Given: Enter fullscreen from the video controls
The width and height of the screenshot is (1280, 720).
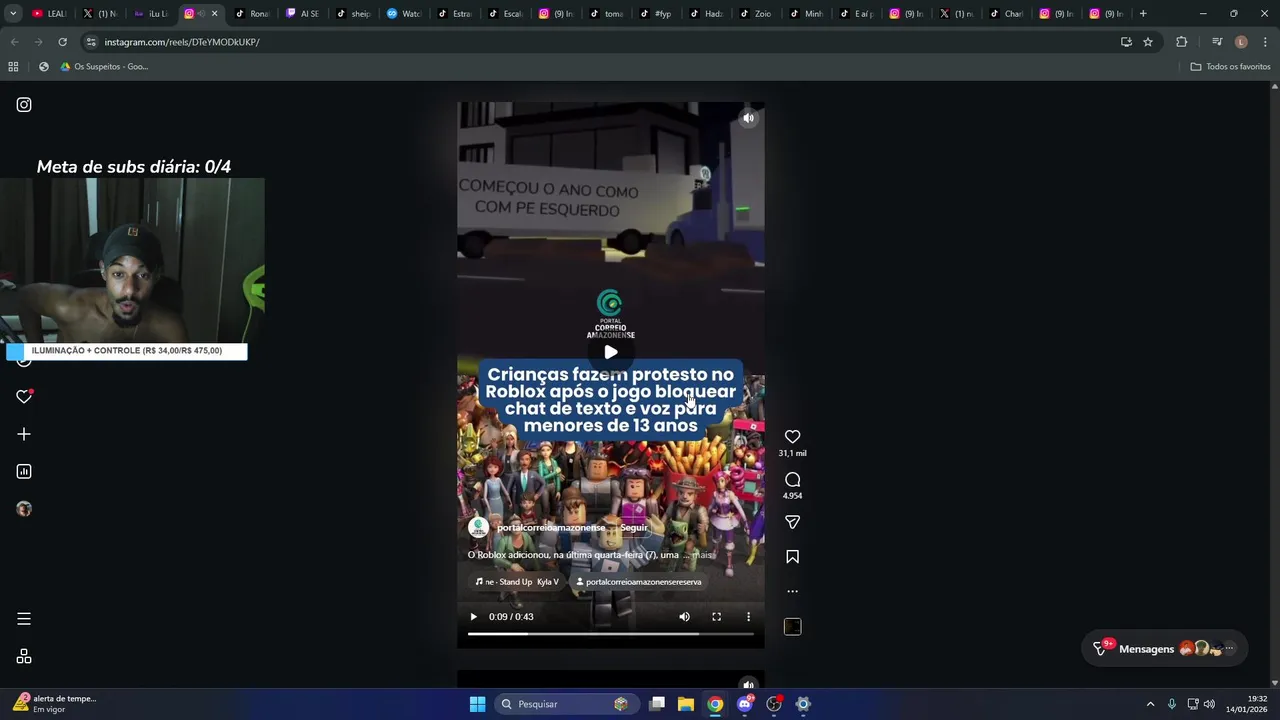Looking at the screenshot, I should [x=716, y=617].
